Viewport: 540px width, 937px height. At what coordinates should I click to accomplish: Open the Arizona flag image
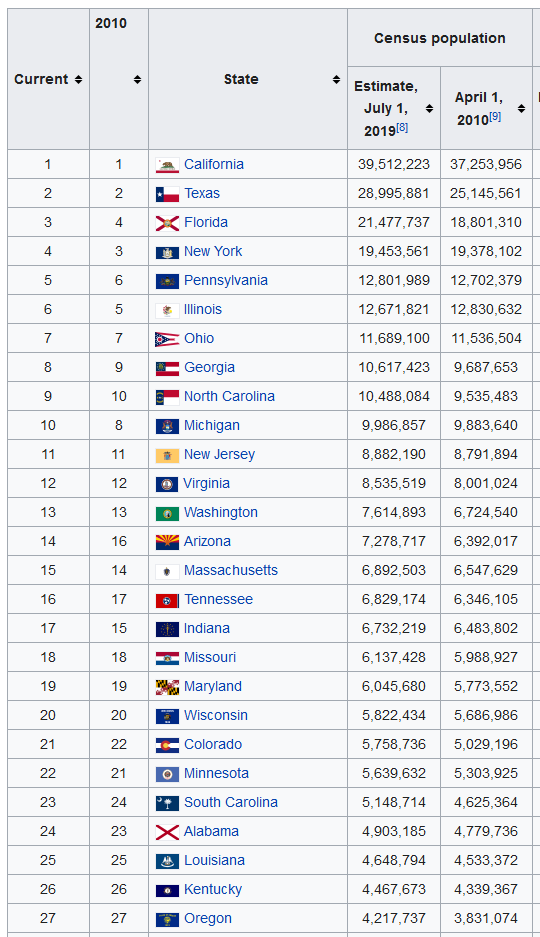(x=167, y=543)
